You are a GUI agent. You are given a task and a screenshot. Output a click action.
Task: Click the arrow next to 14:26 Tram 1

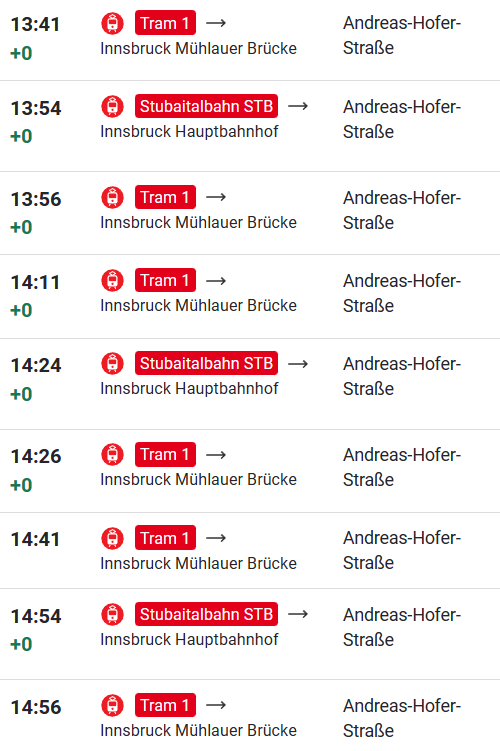216,455
